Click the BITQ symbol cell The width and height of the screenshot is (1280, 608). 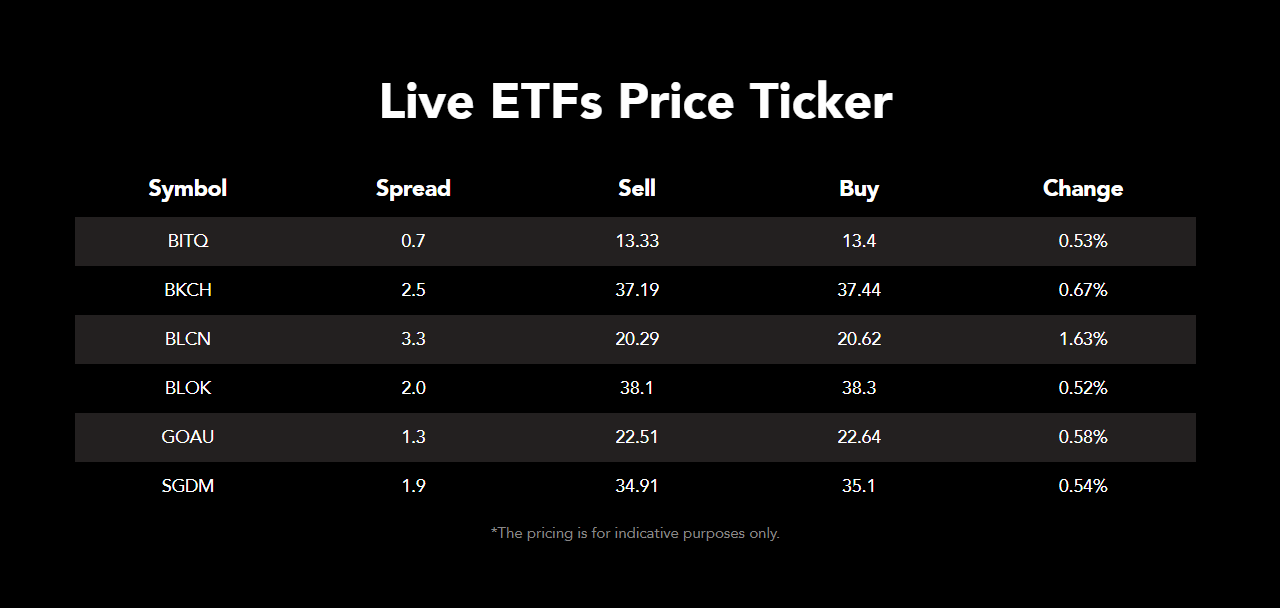pos(188,241)
